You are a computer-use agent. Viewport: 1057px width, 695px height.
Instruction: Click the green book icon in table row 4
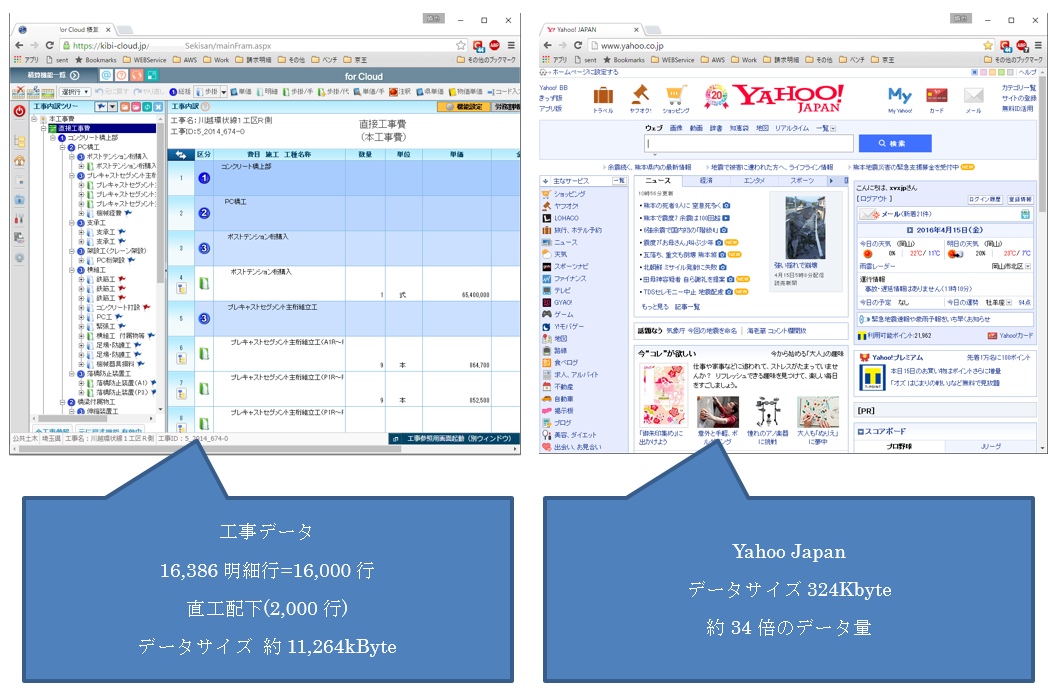coord(204,284)
